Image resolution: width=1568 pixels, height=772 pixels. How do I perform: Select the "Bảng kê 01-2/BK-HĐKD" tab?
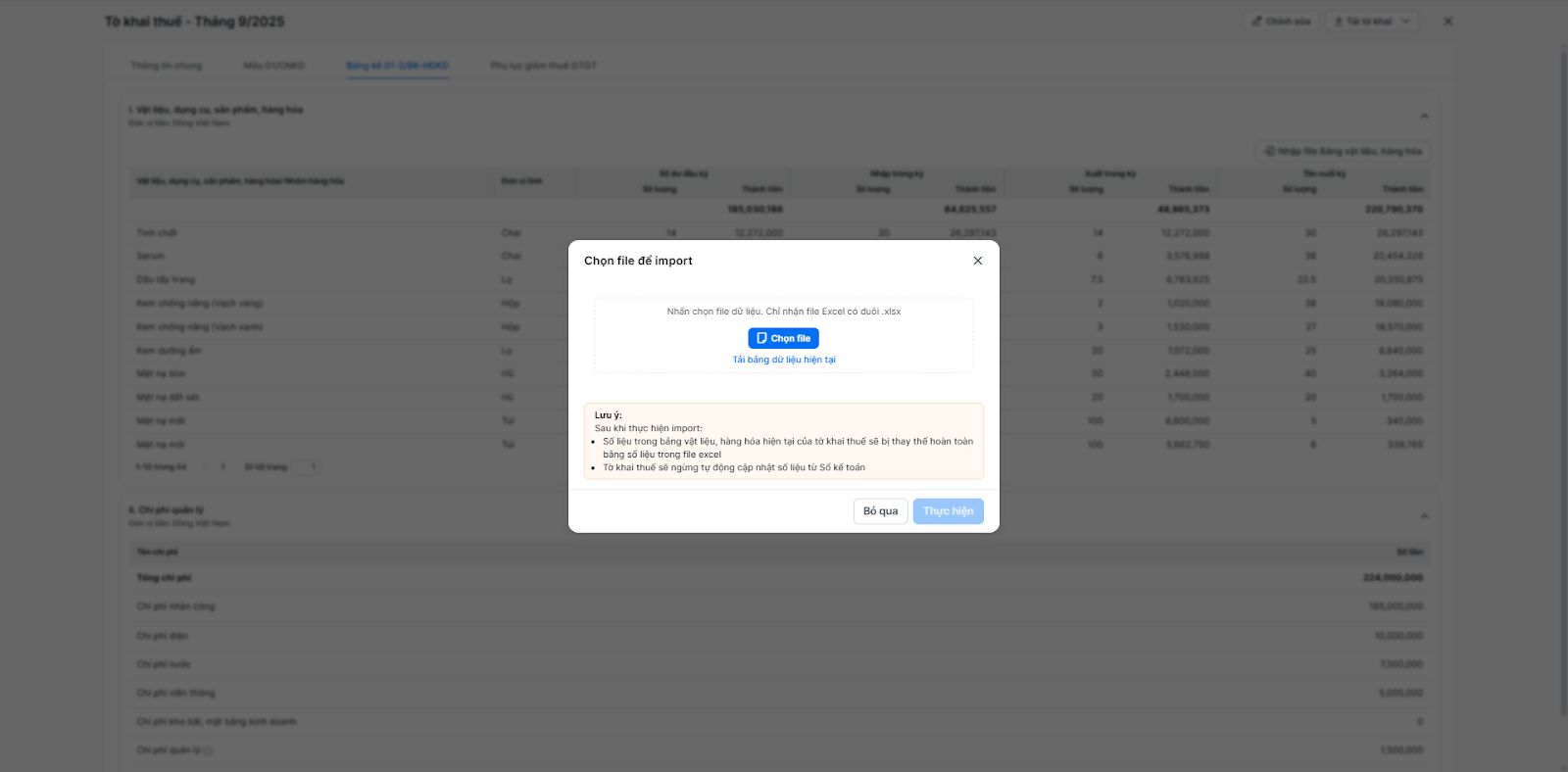[397, 66]
